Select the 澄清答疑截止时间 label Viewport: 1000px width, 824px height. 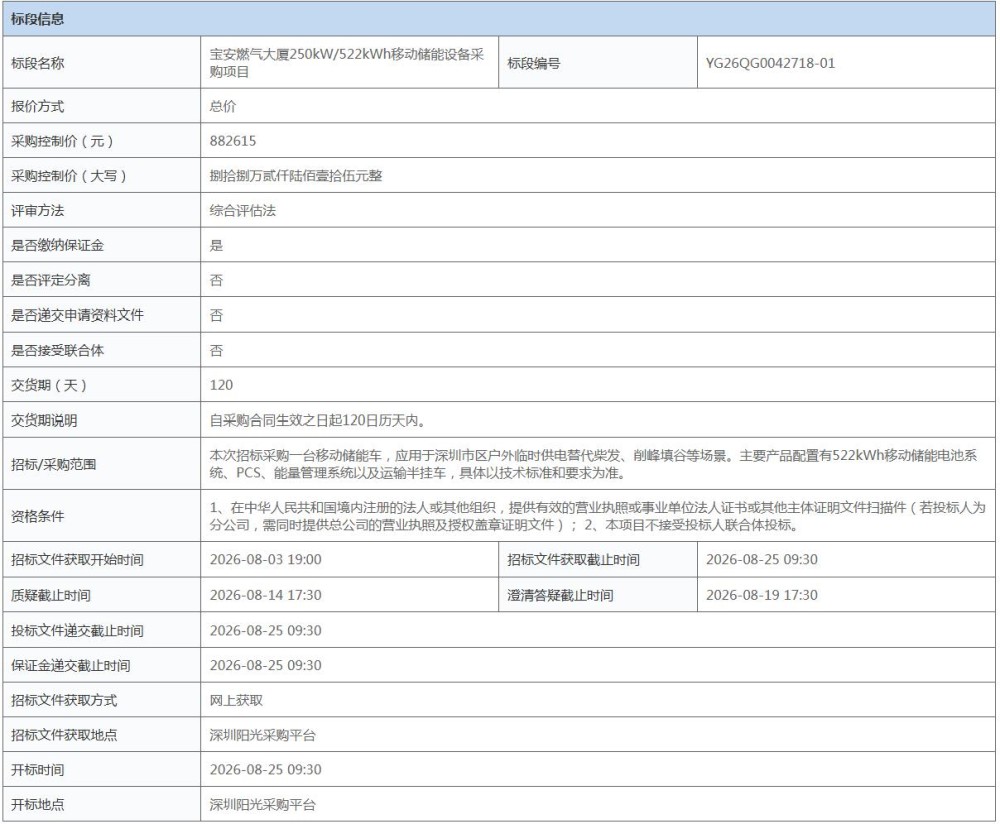(561, 596)
